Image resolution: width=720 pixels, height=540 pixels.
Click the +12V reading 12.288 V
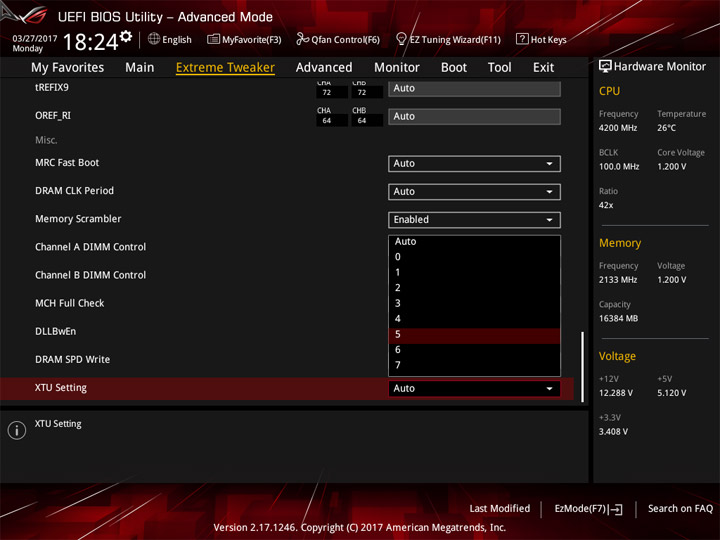click(x=615, y=393)
